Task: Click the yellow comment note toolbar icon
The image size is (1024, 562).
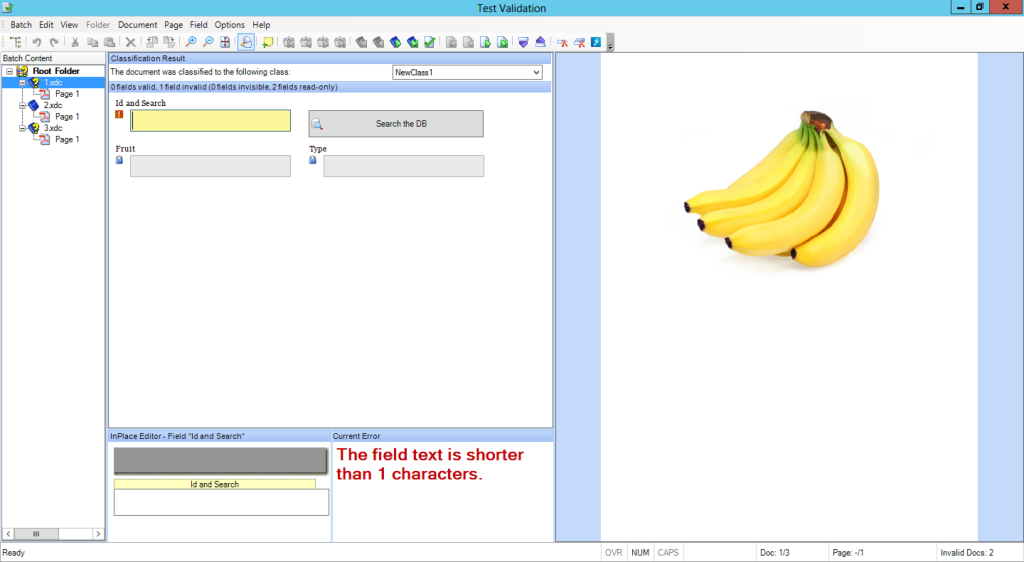Action: coord(267,42)
